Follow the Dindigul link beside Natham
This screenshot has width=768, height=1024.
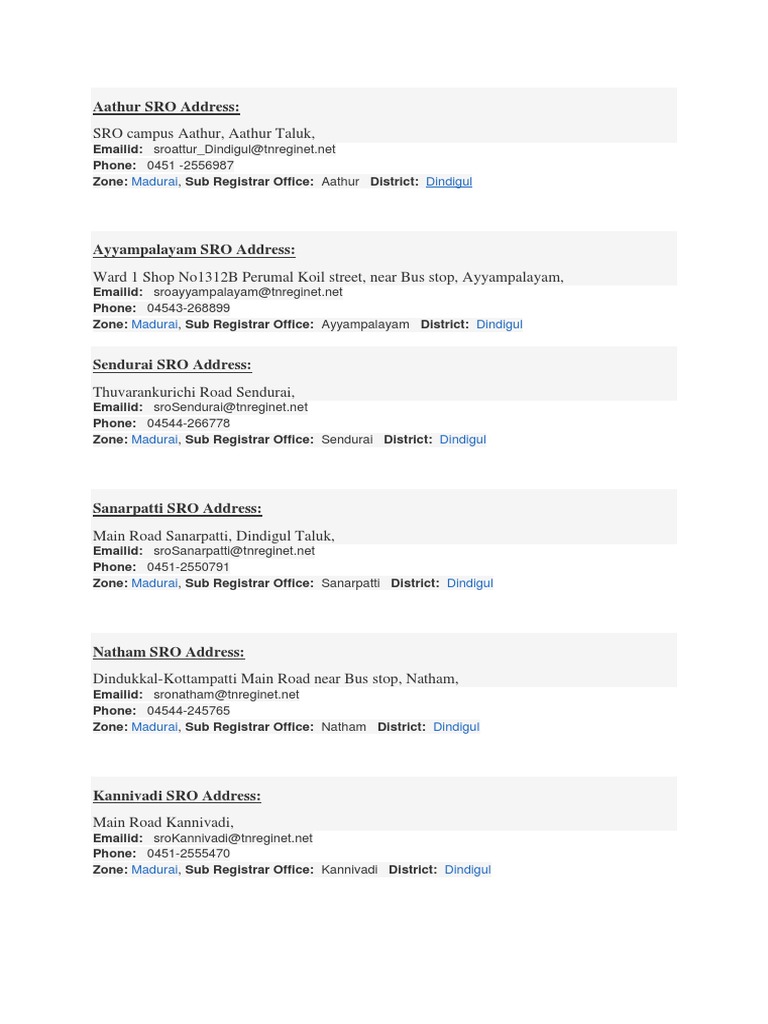tap(456, 727)
